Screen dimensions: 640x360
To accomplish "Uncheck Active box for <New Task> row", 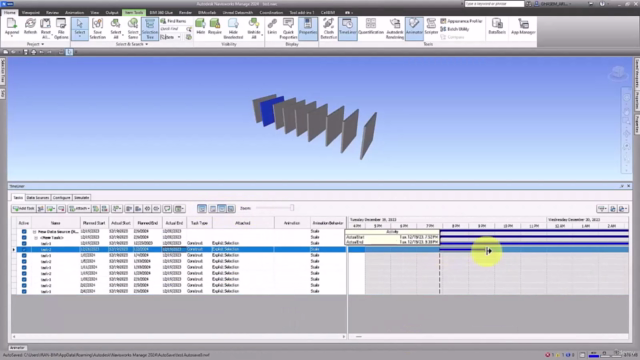I will (24, 237).
